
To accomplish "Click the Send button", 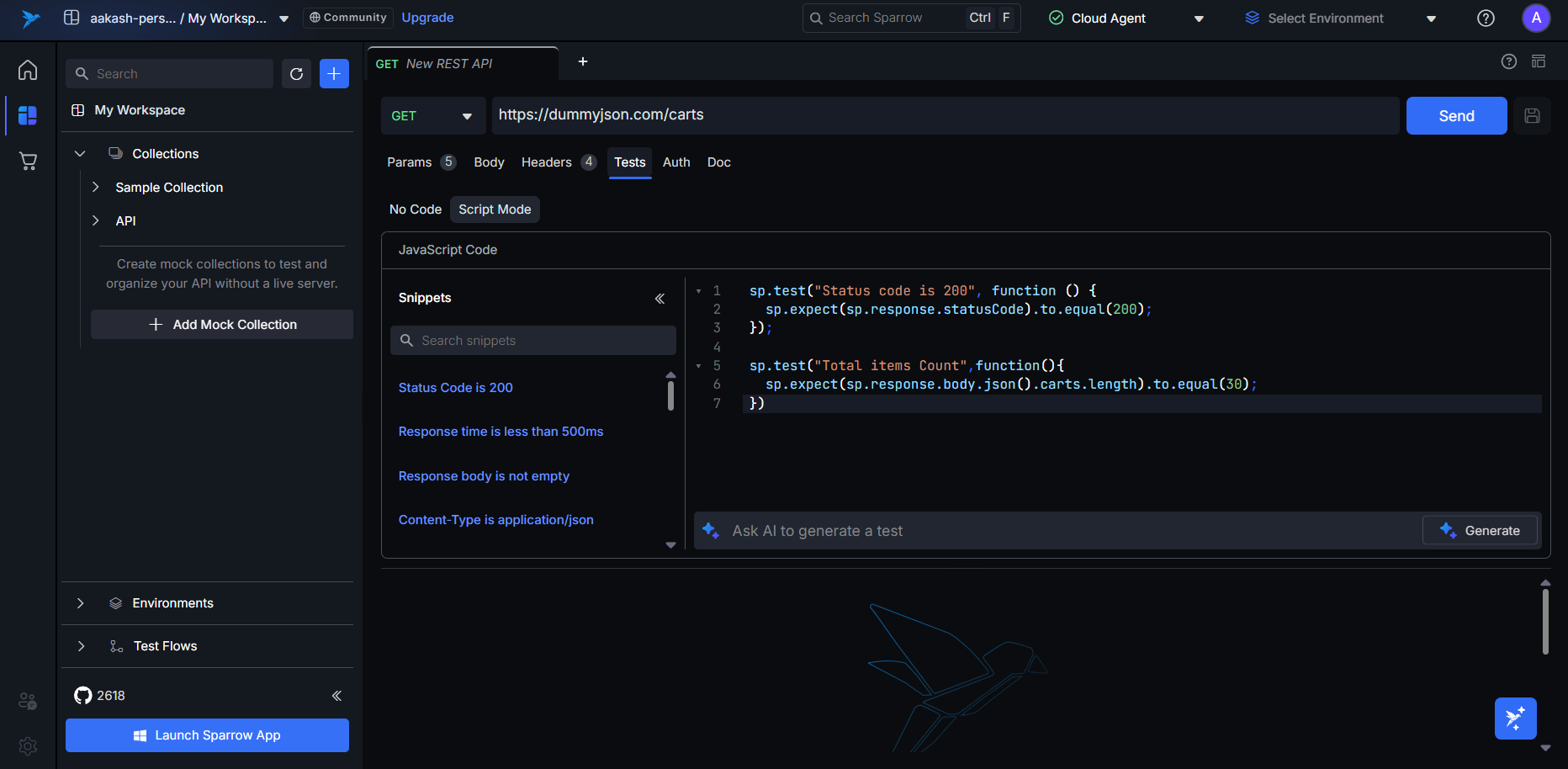I will pyautogui.click(x=1456, y=116).
